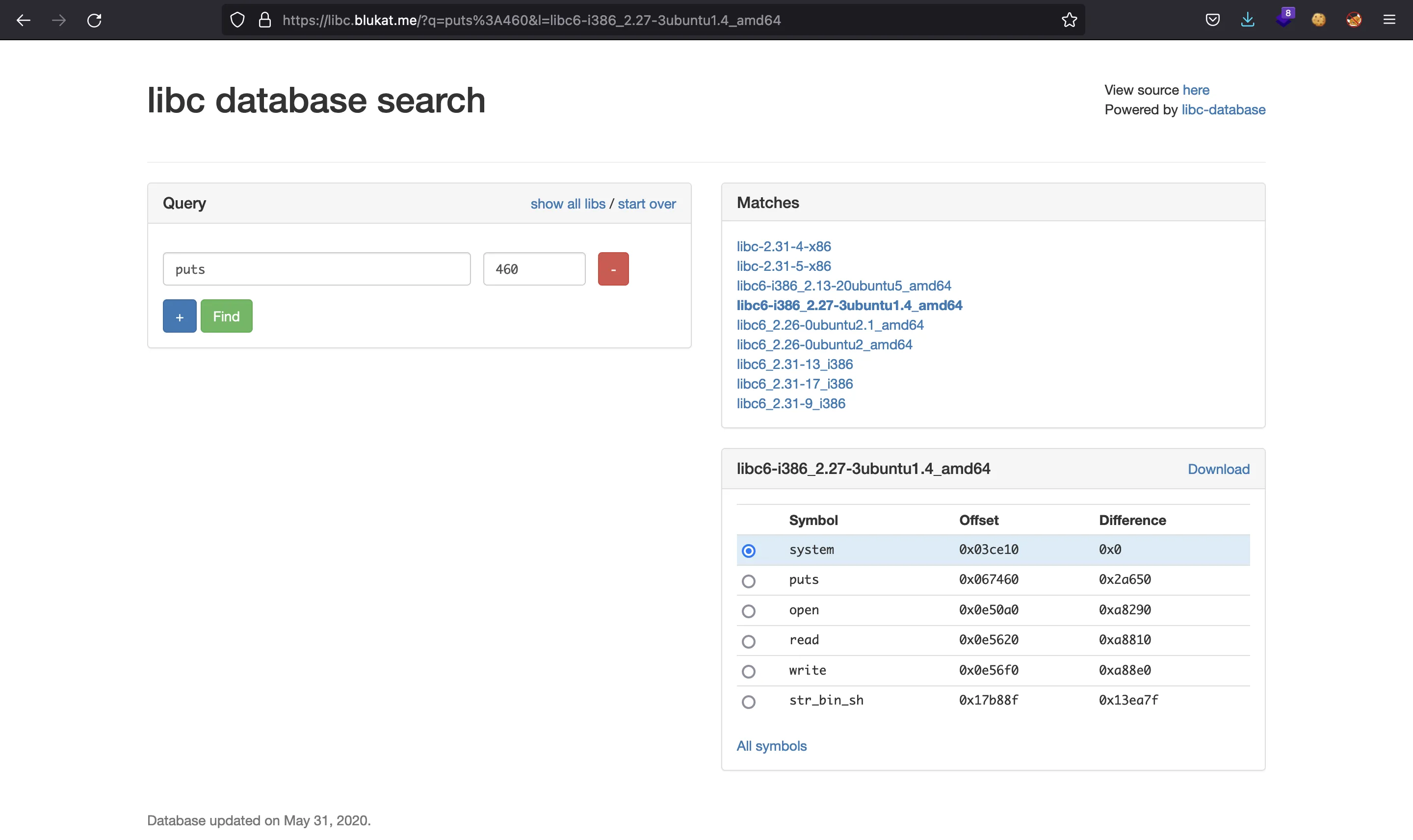Screen dimensions: 1413x840
Task: Click the browser forward arrow
Action: [x=59, y=21]
